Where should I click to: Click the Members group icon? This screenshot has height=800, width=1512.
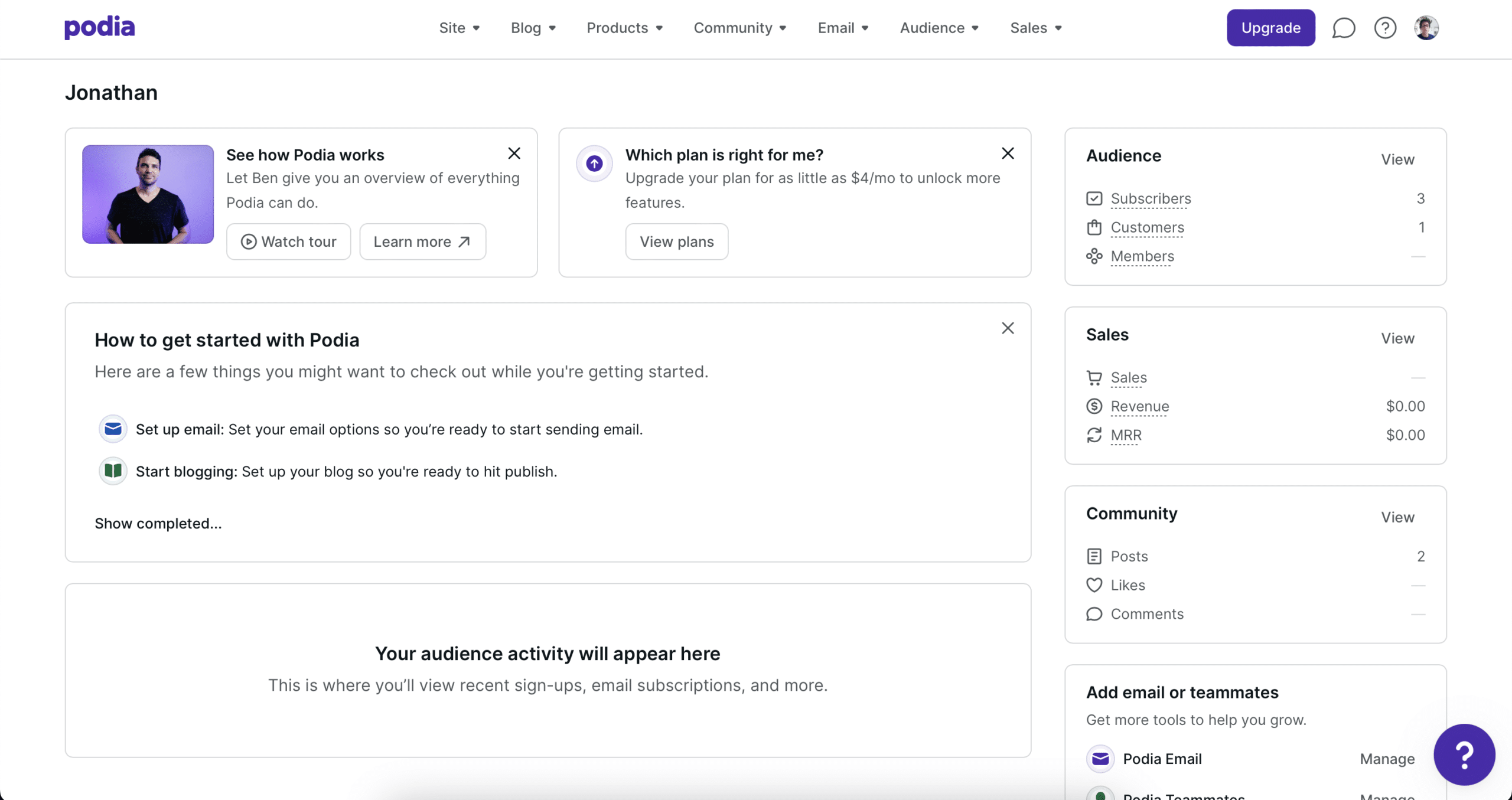point(1094,256)
